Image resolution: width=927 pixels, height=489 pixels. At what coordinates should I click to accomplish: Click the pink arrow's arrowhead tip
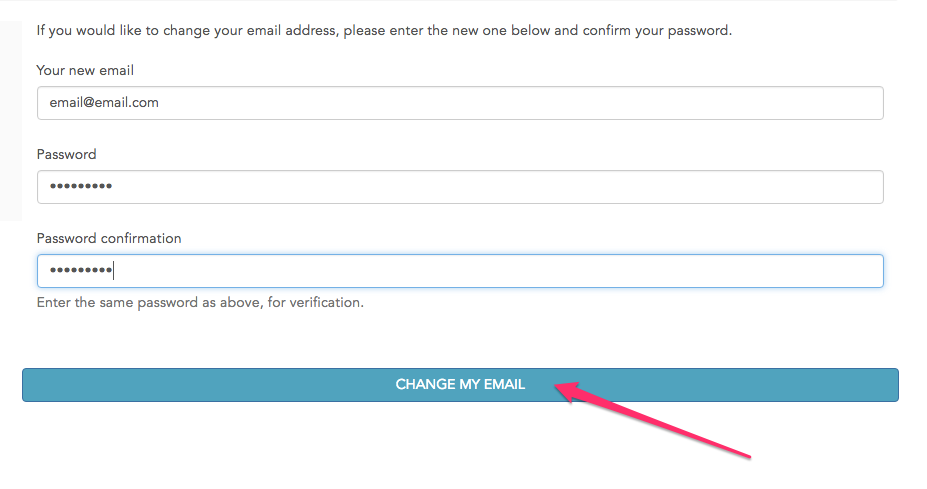[x=560, y=388]
